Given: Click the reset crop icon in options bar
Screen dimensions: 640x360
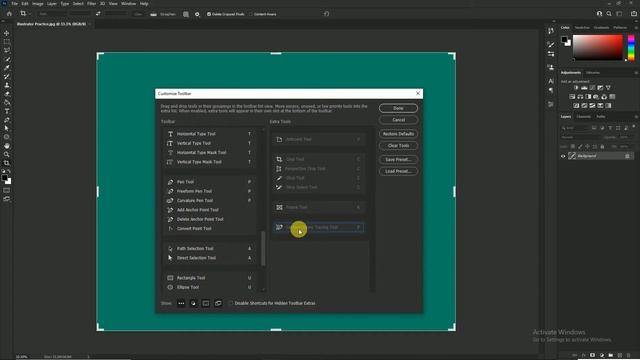Looking at the screenshot, I should pos(327,14).
